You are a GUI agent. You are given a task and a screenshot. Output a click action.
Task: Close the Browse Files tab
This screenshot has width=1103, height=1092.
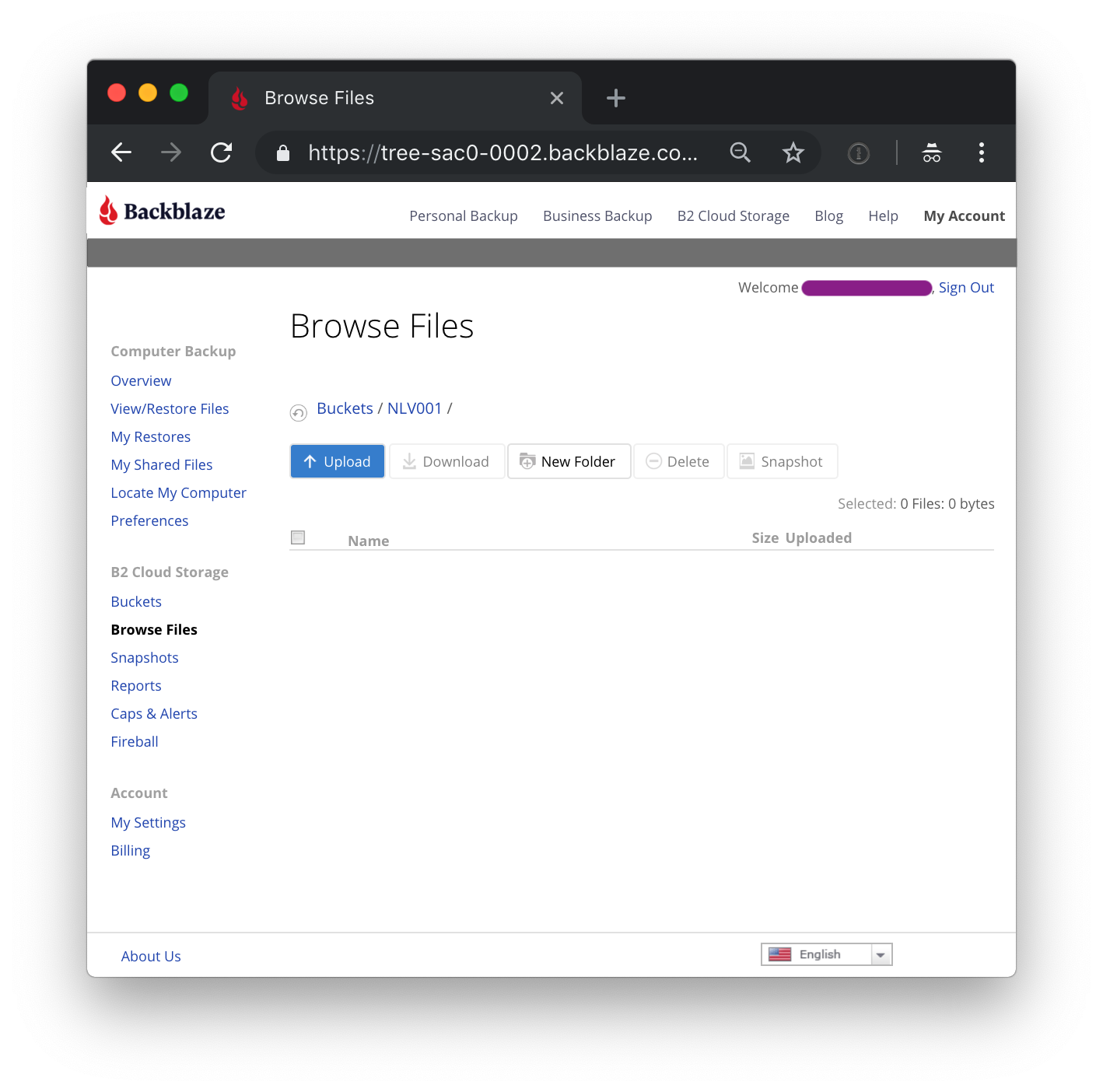(x=557, y=98)
